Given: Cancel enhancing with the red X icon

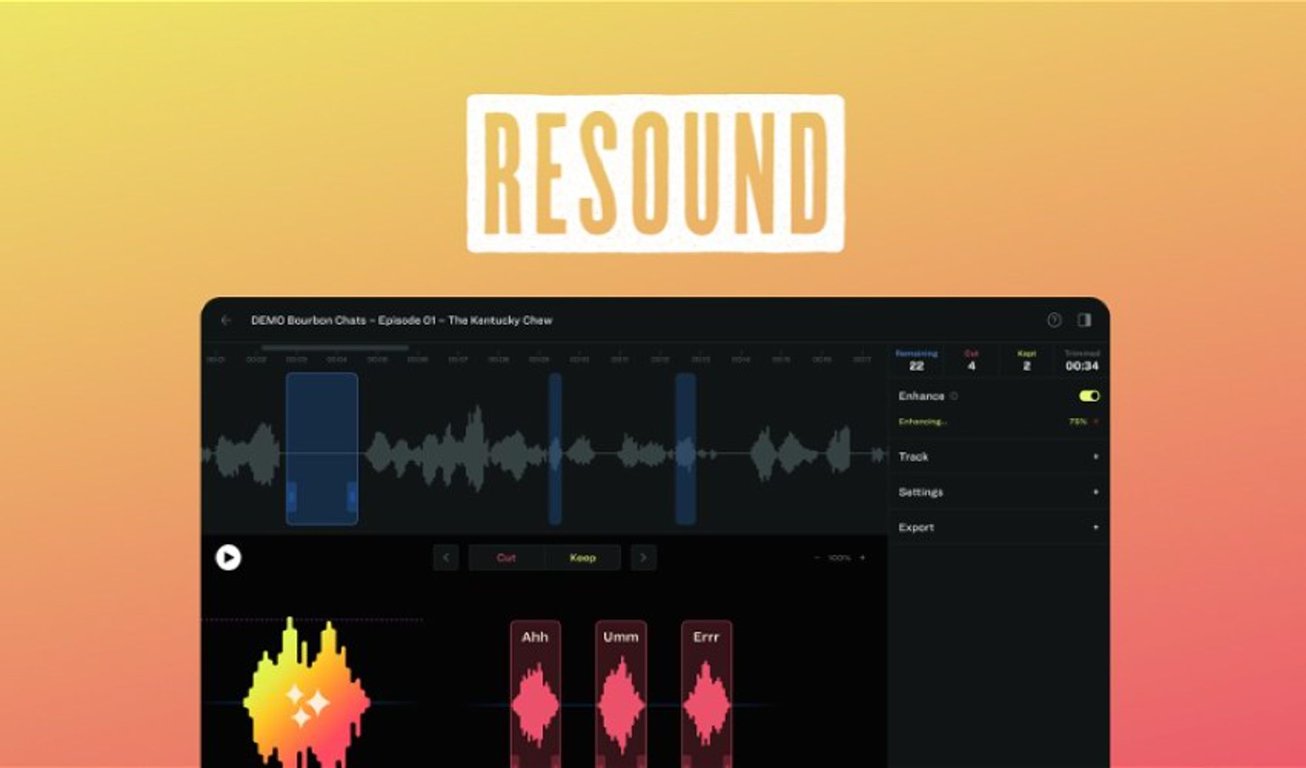Looking at the screenshot, I should (1096, 422).
